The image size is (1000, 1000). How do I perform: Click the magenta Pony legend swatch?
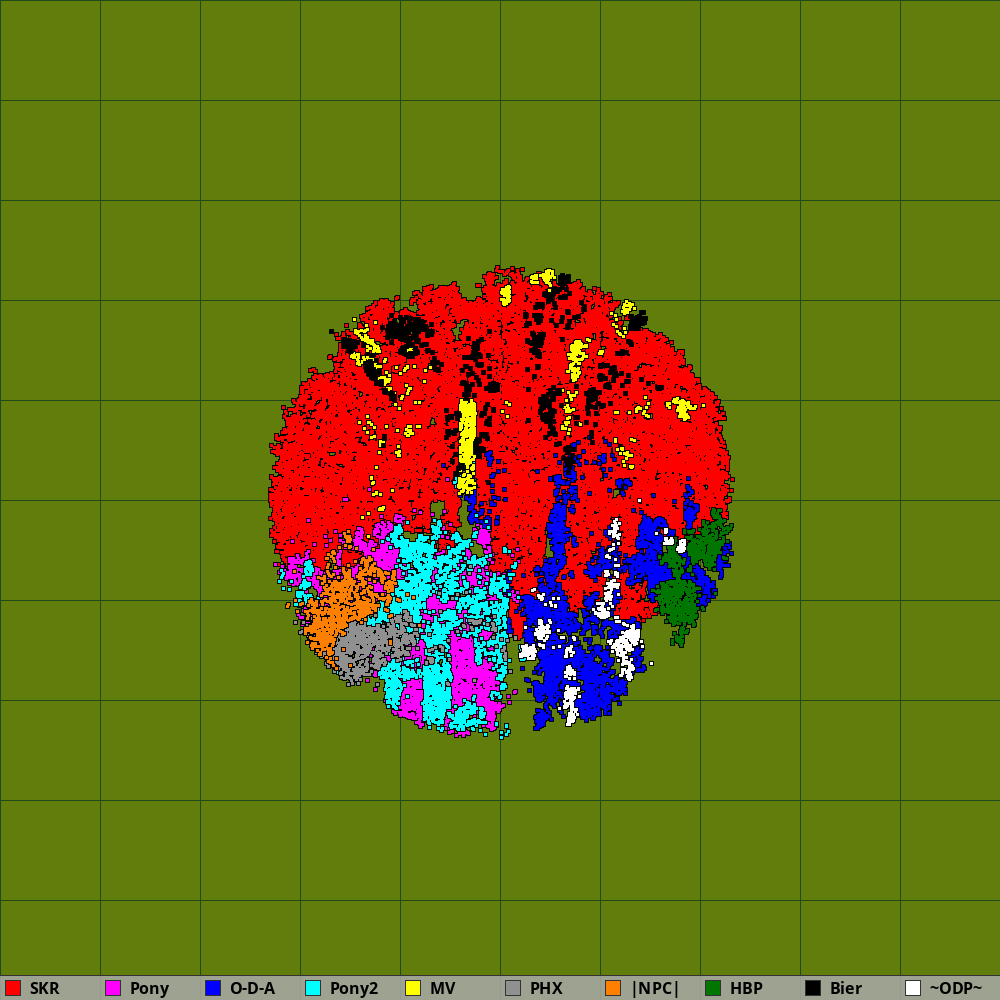pyautogui.click(x=113, y=988)
